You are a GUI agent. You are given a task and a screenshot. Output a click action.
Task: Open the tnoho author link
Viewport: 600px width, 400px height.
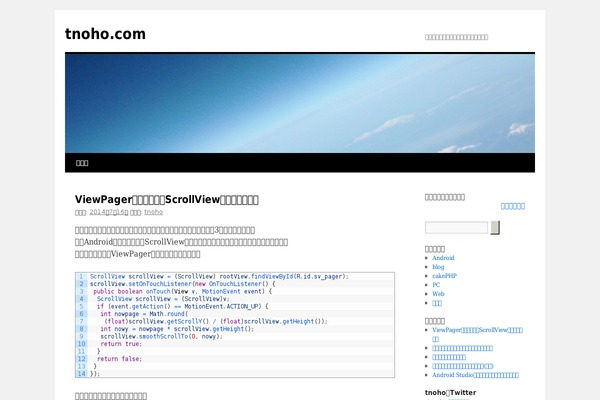[153, 212]
